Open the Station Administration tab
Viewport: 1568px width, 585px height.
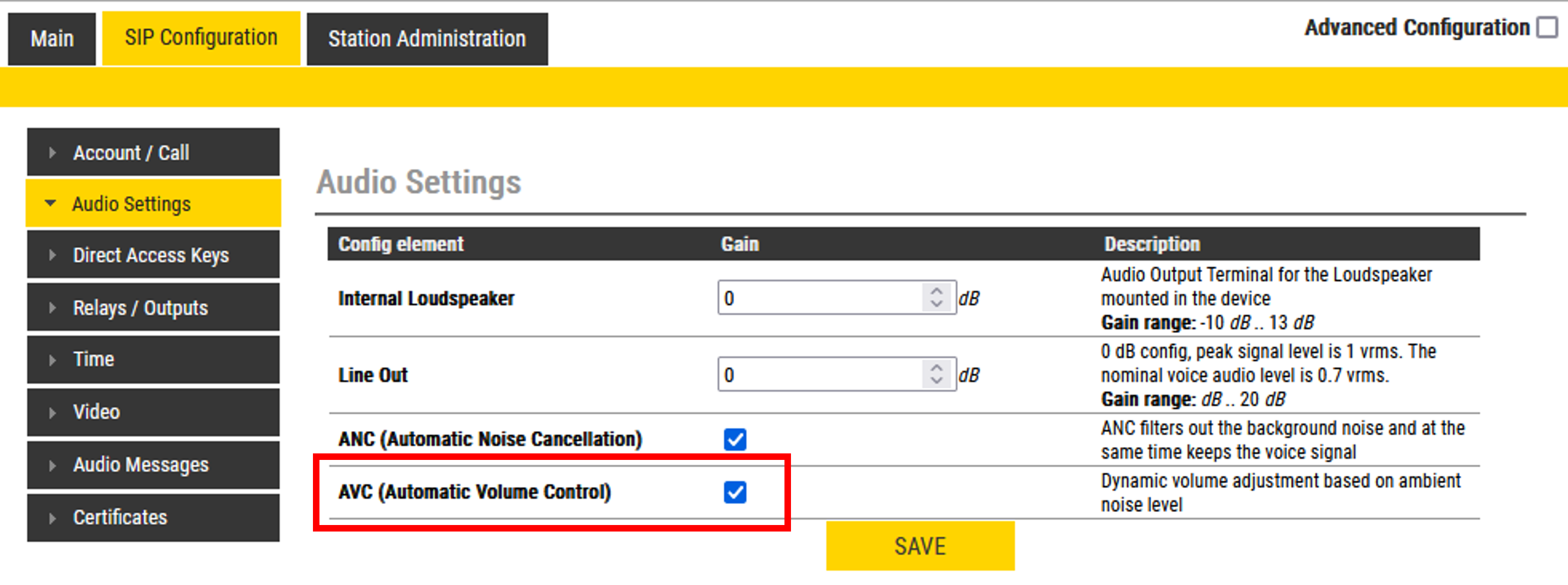427,39
